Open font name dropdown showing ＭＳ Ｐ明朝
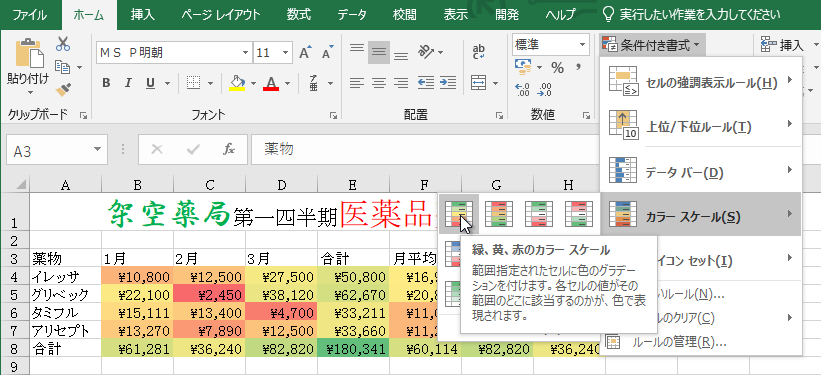The width and height of the screenshot is (821, 375). [246, 53]
